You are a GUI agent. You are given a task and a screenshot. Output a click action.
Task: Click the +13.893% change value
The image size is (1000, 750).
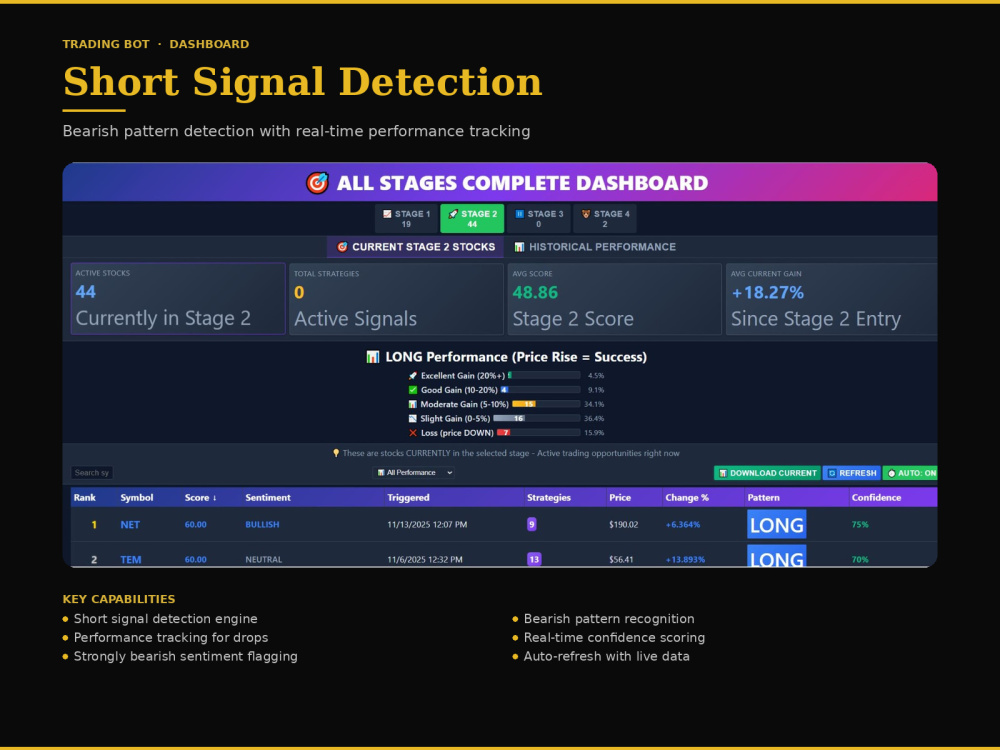(x=685, y=559)
